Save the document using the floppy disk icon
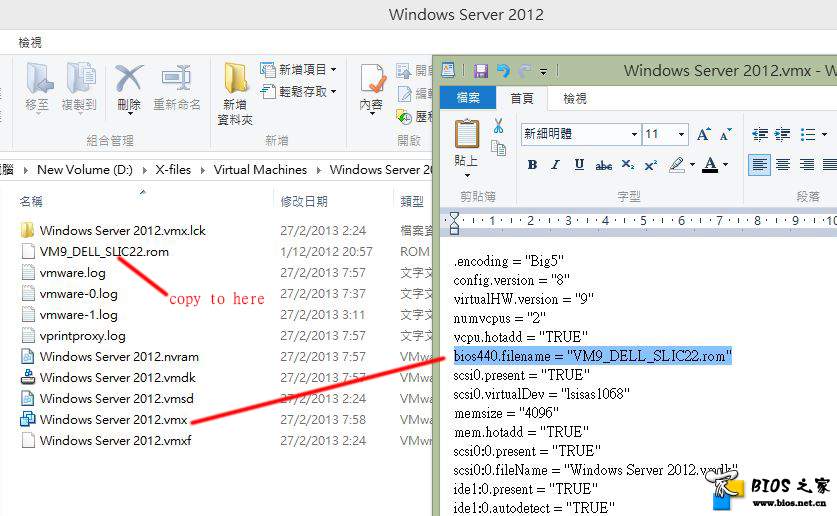The image size is (837, 516). click(480, 70)
